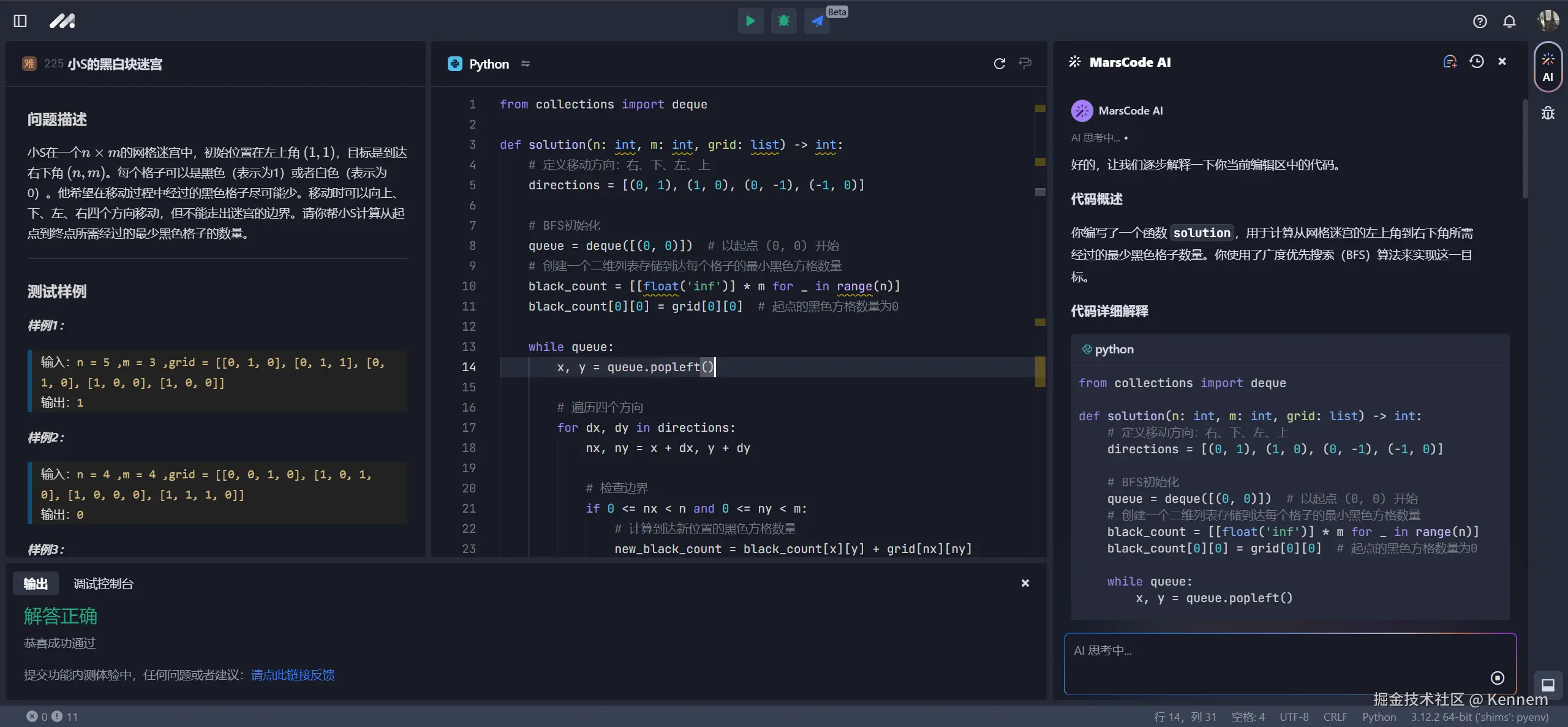Open AI chat history clock icon

[1477, 61]
